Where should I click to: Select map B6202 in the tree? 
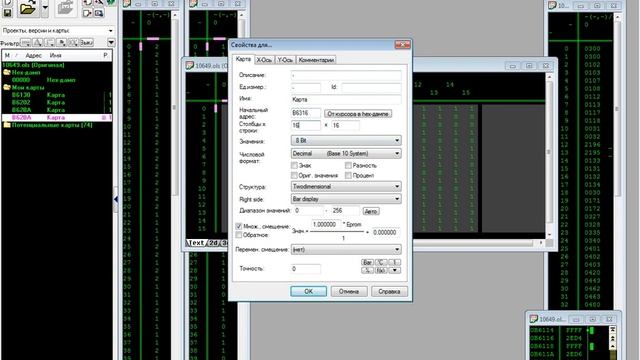[57, 102]
